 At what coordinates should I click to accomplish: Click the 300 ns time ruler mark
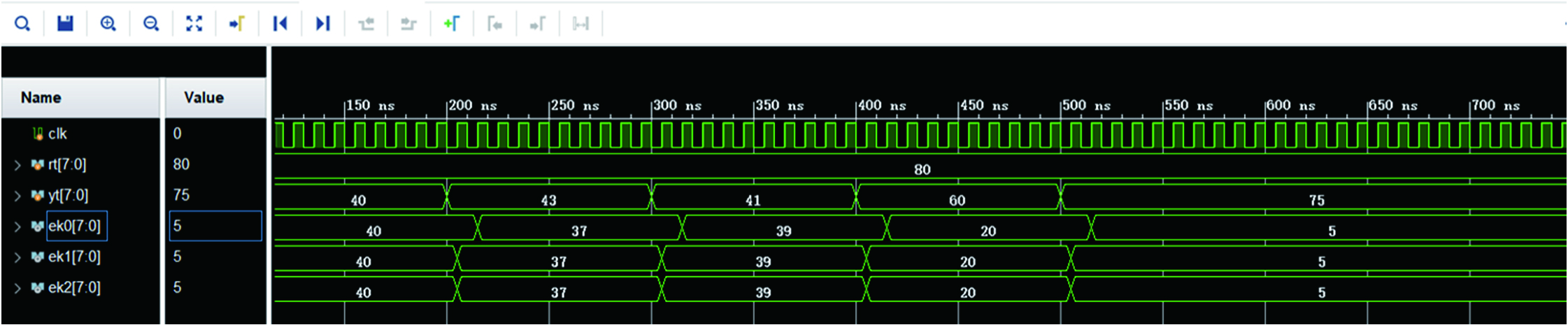[x=677, y=106]
